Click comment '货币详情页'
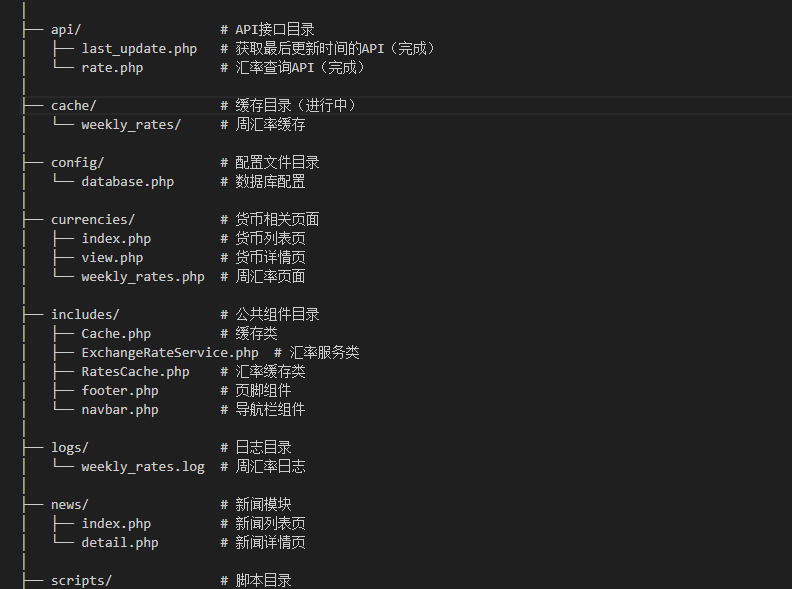 tap(270, 258)
